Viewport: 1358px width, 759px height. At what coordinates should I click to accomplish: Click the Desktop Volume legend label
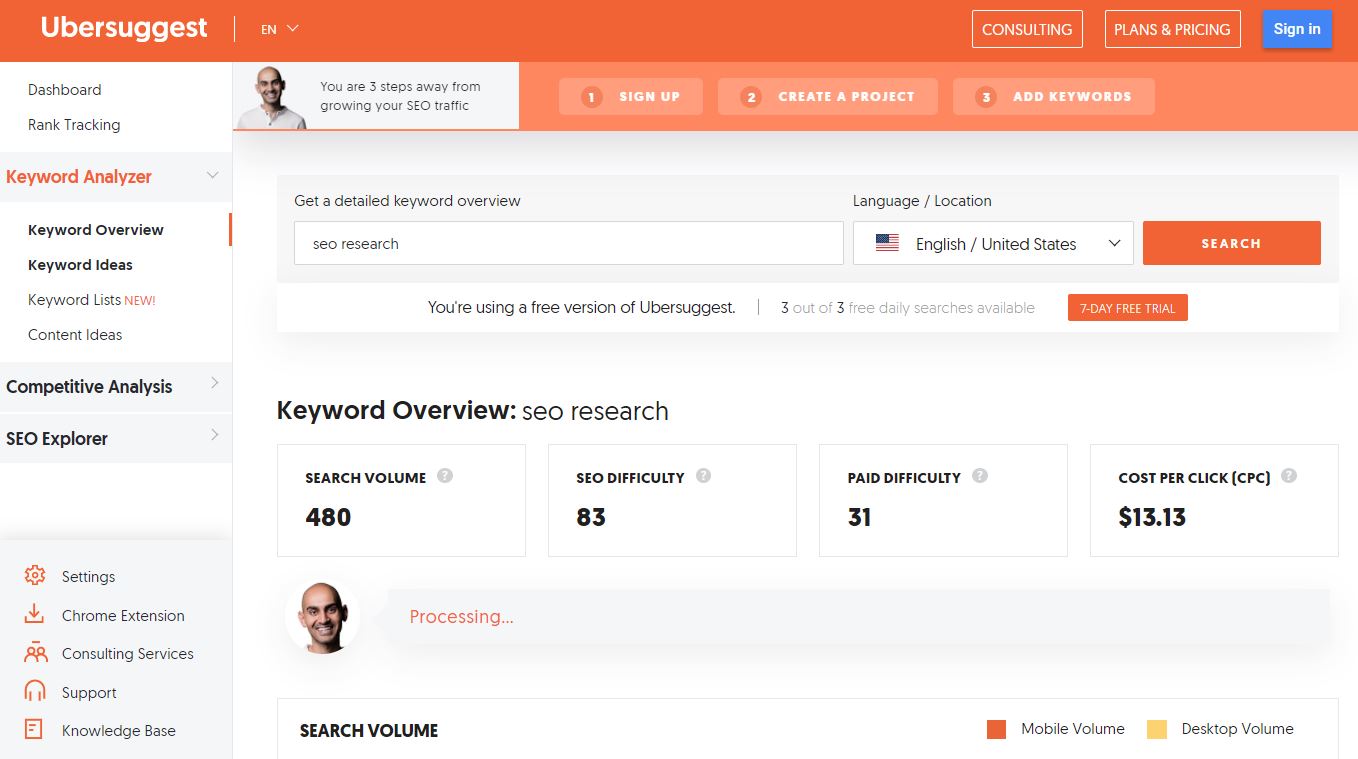coord(1237,729)
